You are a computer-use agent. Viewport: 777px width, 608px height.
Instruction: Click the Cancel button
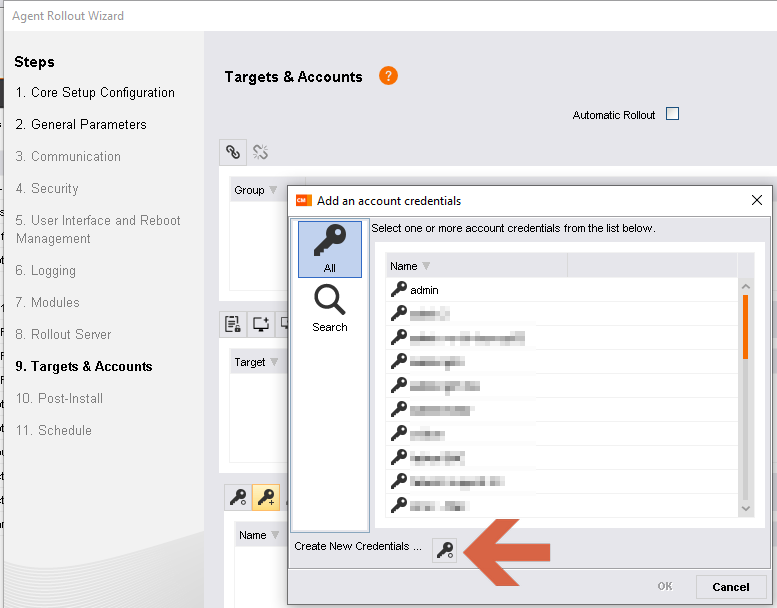[x=730, y=587]
